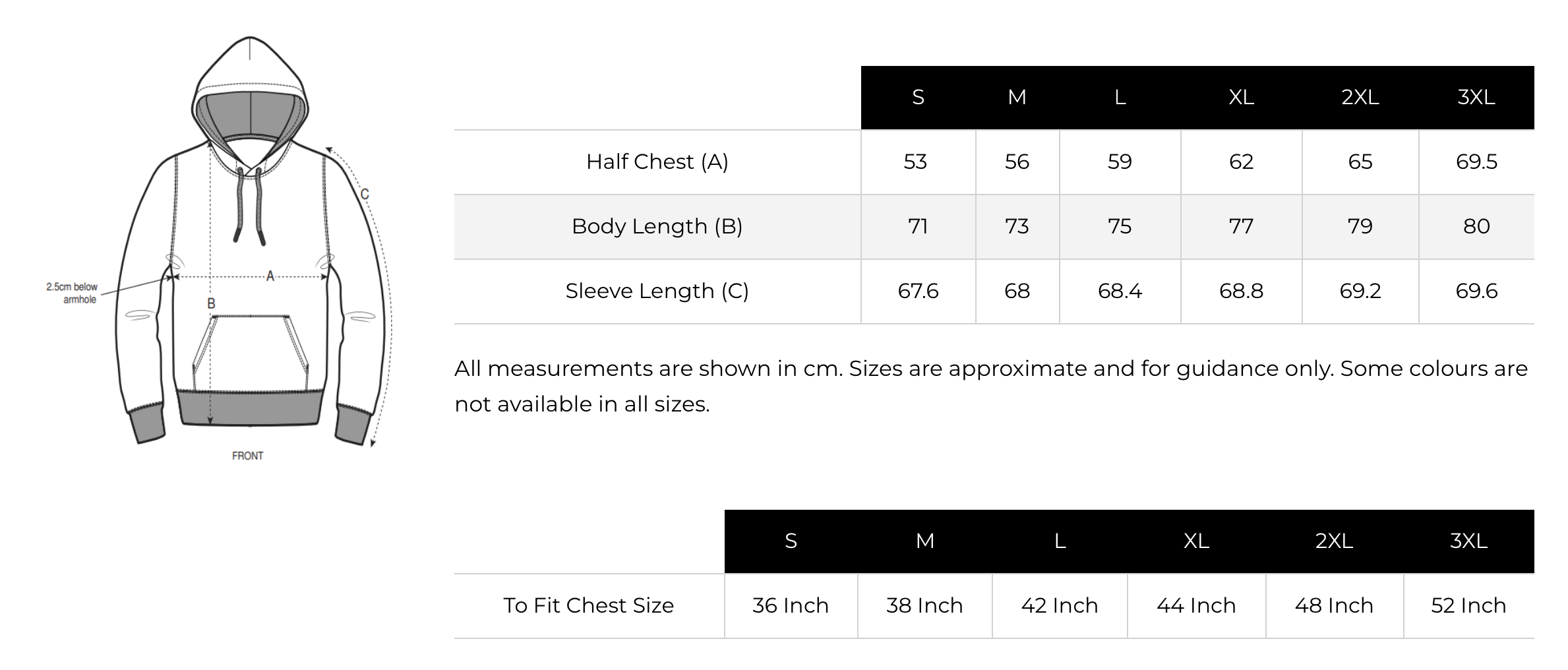1568x670 pixels.
Task: Click the 2XL header in chest size table
Action: click(1334, 541)
